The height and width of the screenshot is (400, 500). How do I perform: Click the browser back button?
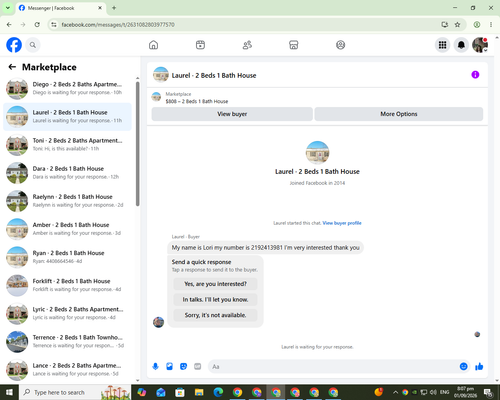coord(9,25)
